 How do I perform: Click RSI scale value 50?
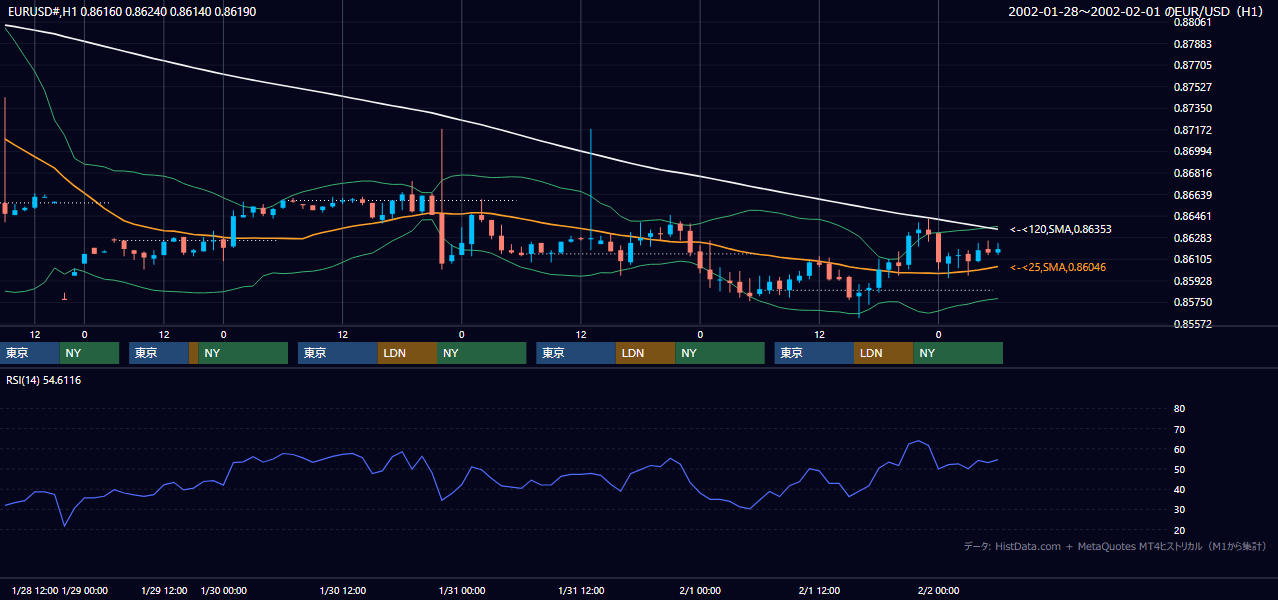(x=1179, y=469)
